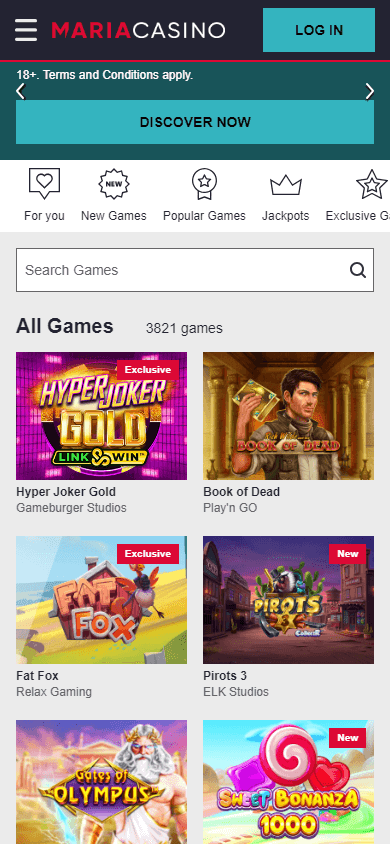Open Book of Dead game thumbnail
This screenshot has width=390, height=844.
coord(288,416)
